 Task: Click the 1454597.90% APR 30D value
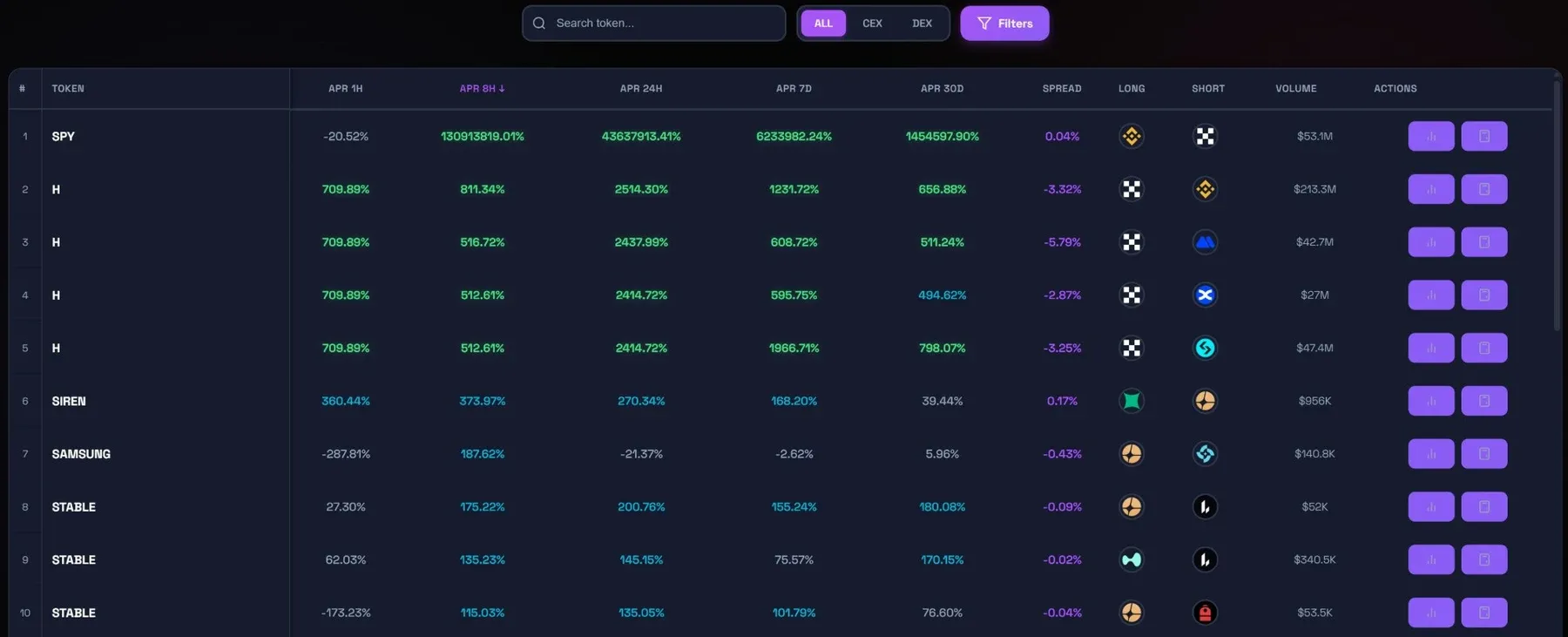point(942,137)
